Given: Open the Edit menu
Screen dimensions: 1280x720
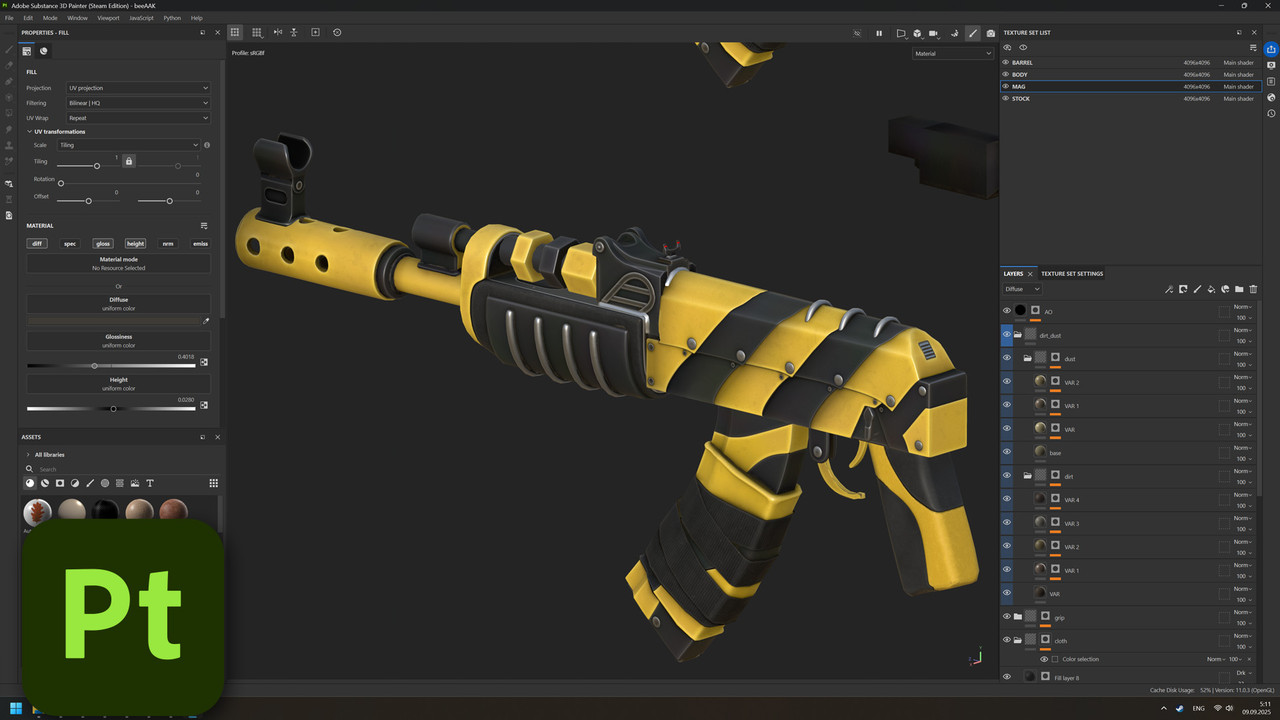Looking at the screenshot, I should click(28, 18).
